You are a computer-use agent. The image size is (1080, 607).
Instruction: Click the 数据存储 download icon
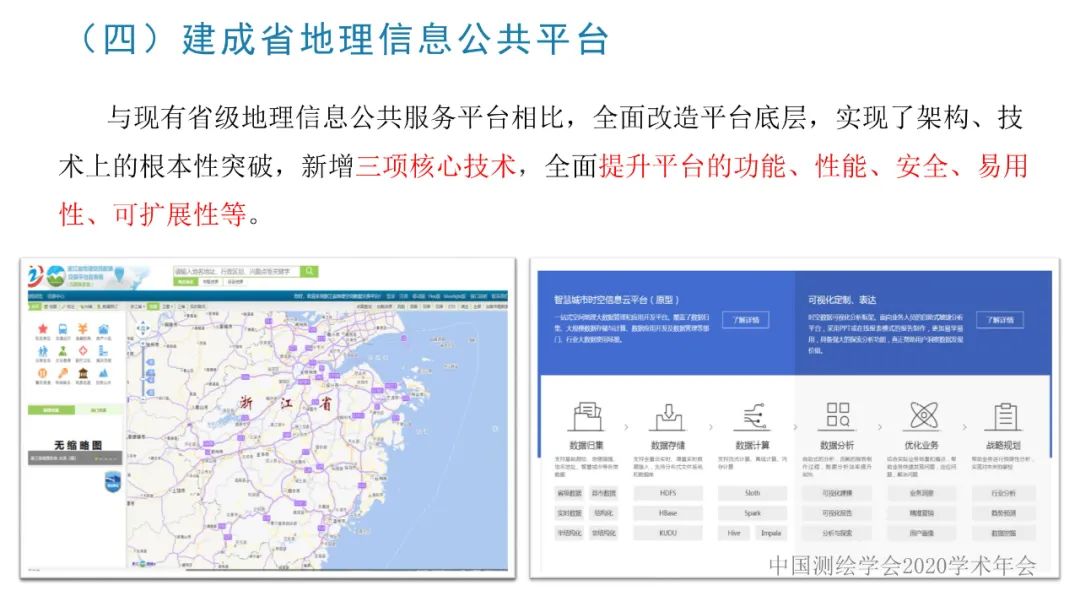click(x=668, y=415)
